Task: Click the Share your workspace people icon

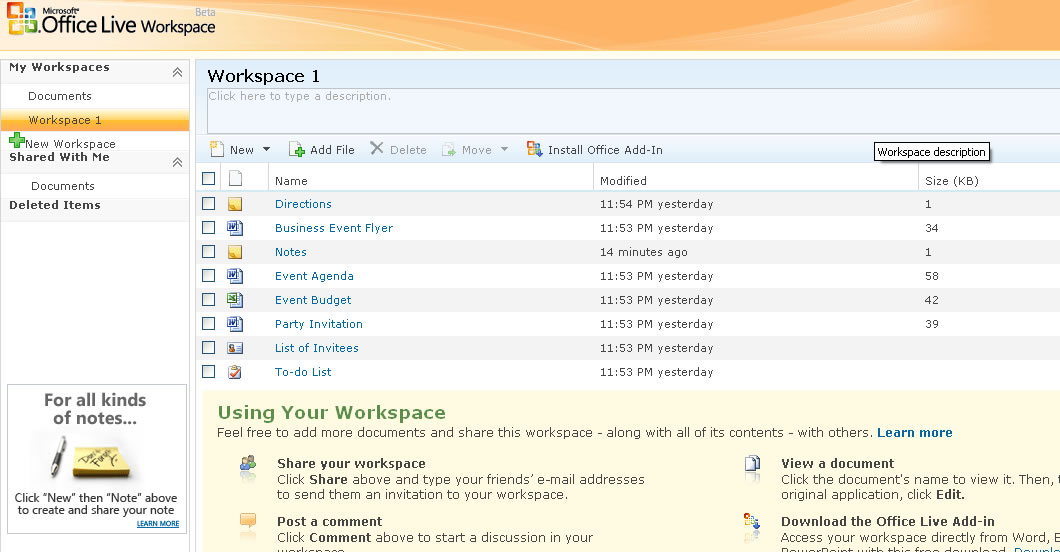Action: (248, 463)
